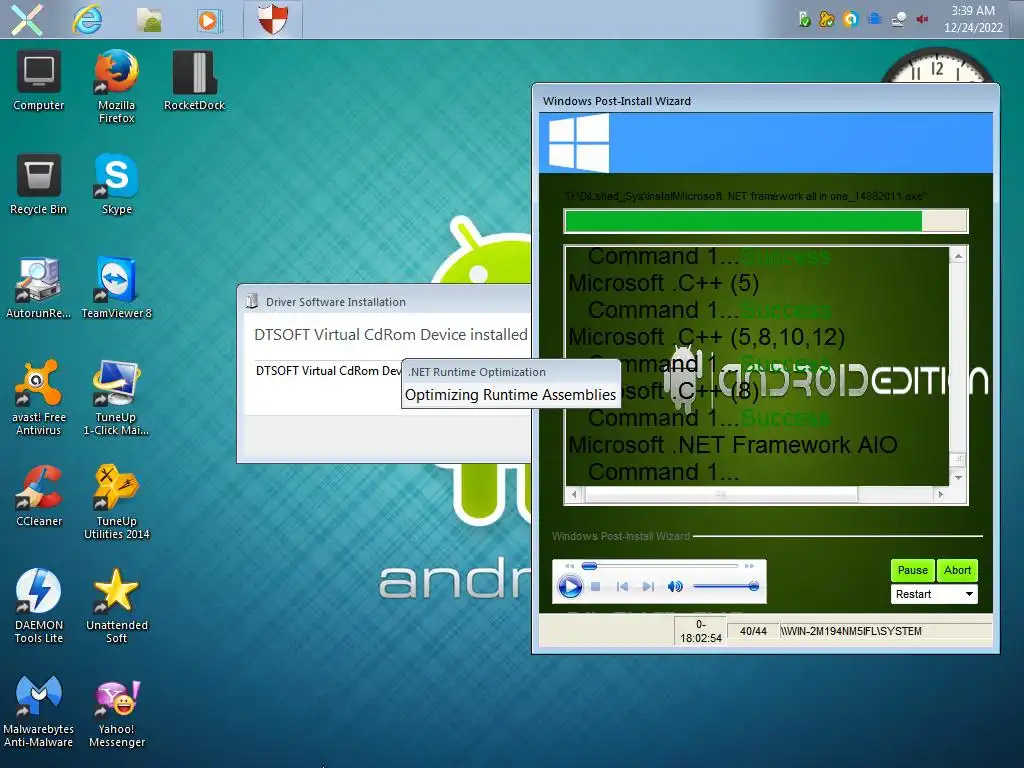Launch Mozilla Firefox from the desktop
Image resolution: width=1024 pixels, height=768 pixels.
point(116,86)
